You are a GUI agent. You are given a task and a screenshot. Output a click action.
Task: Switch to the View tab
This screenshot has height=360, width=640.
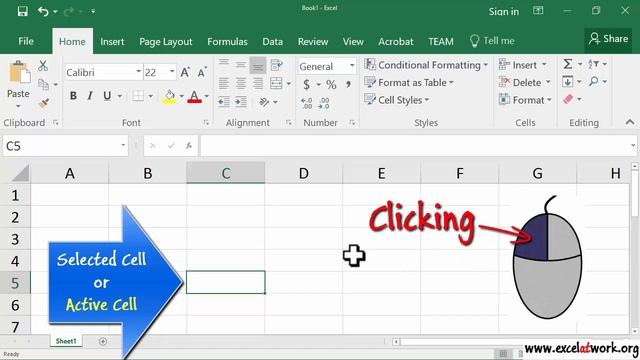click(353, 42)
